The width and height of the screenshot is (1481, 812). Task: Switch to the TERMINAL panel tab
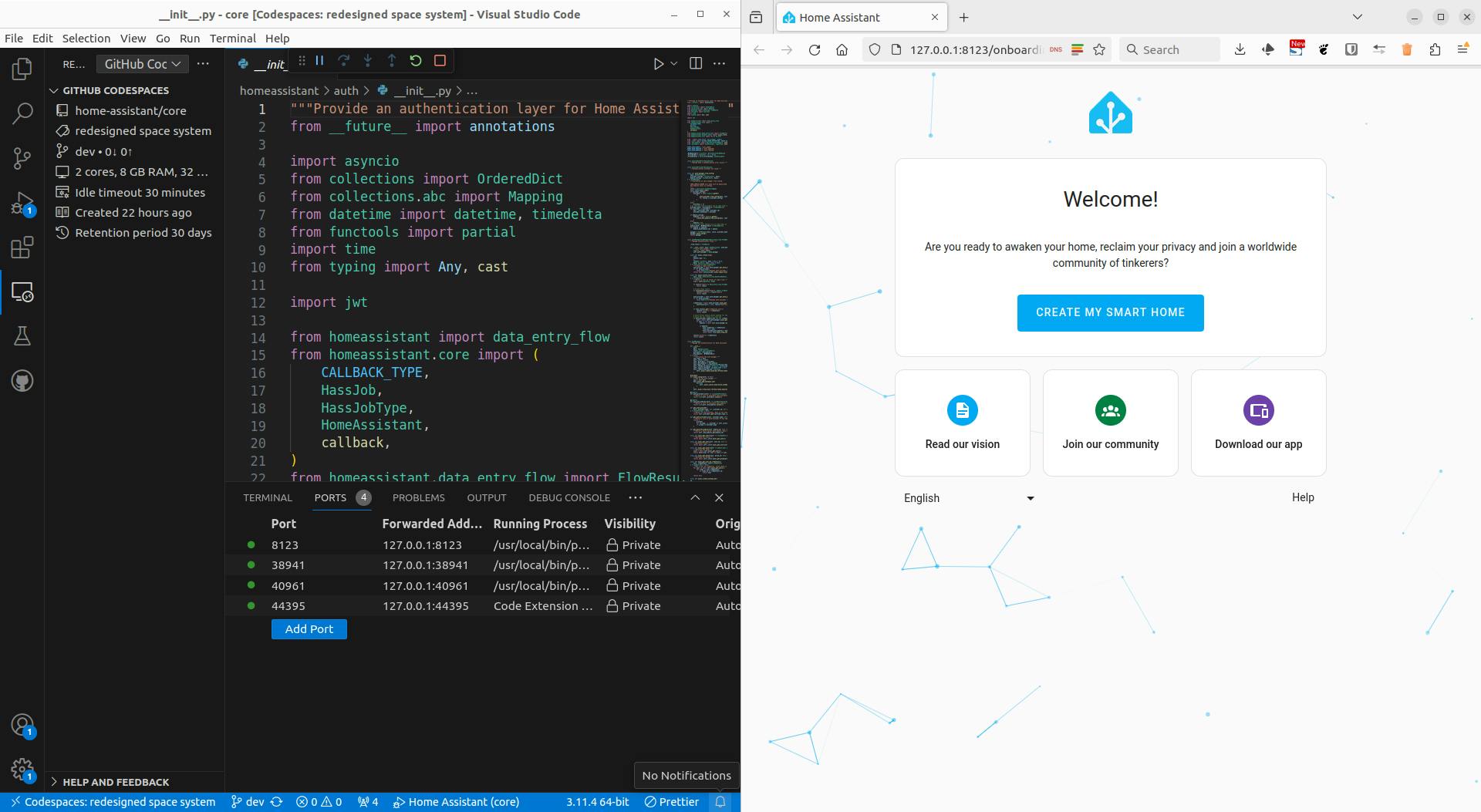point(268,497)
